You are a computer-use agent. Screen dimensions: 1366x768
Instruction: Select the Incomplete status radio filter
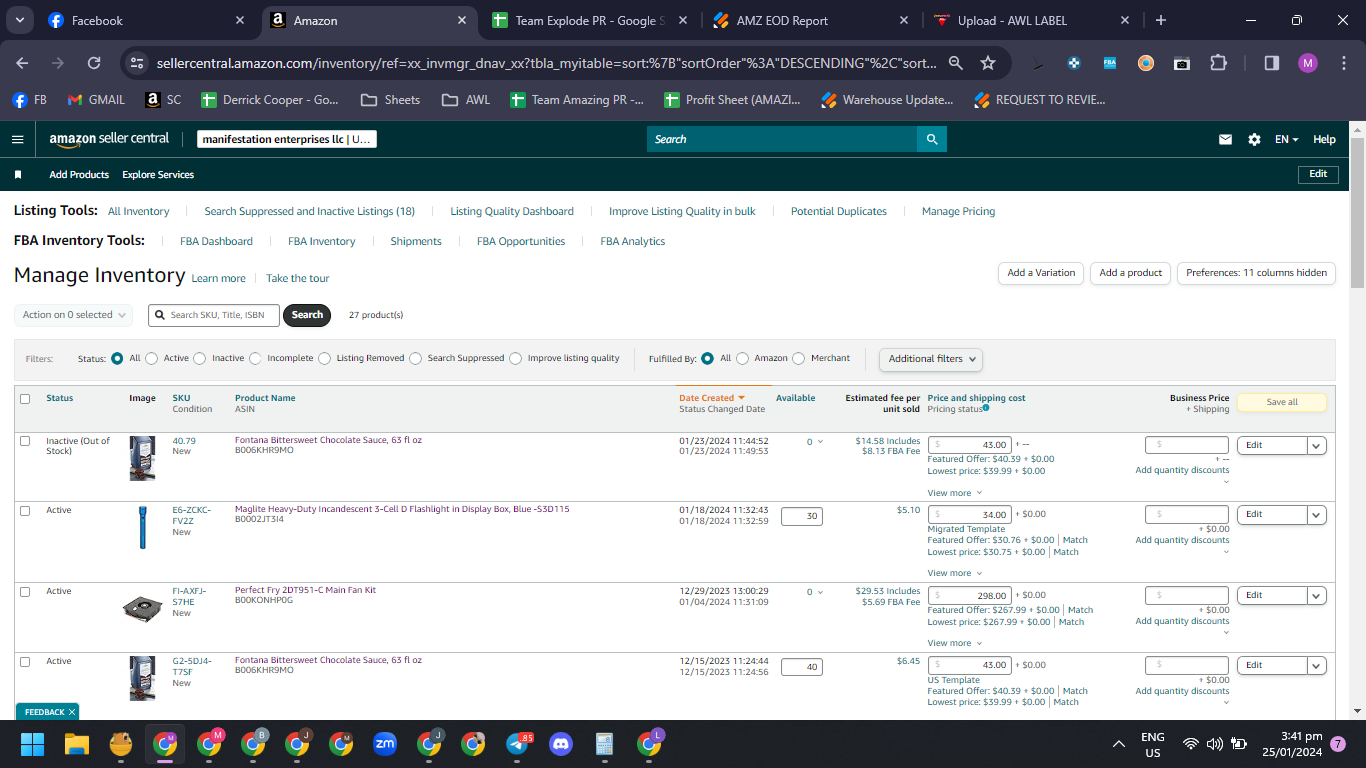(255, 358)
